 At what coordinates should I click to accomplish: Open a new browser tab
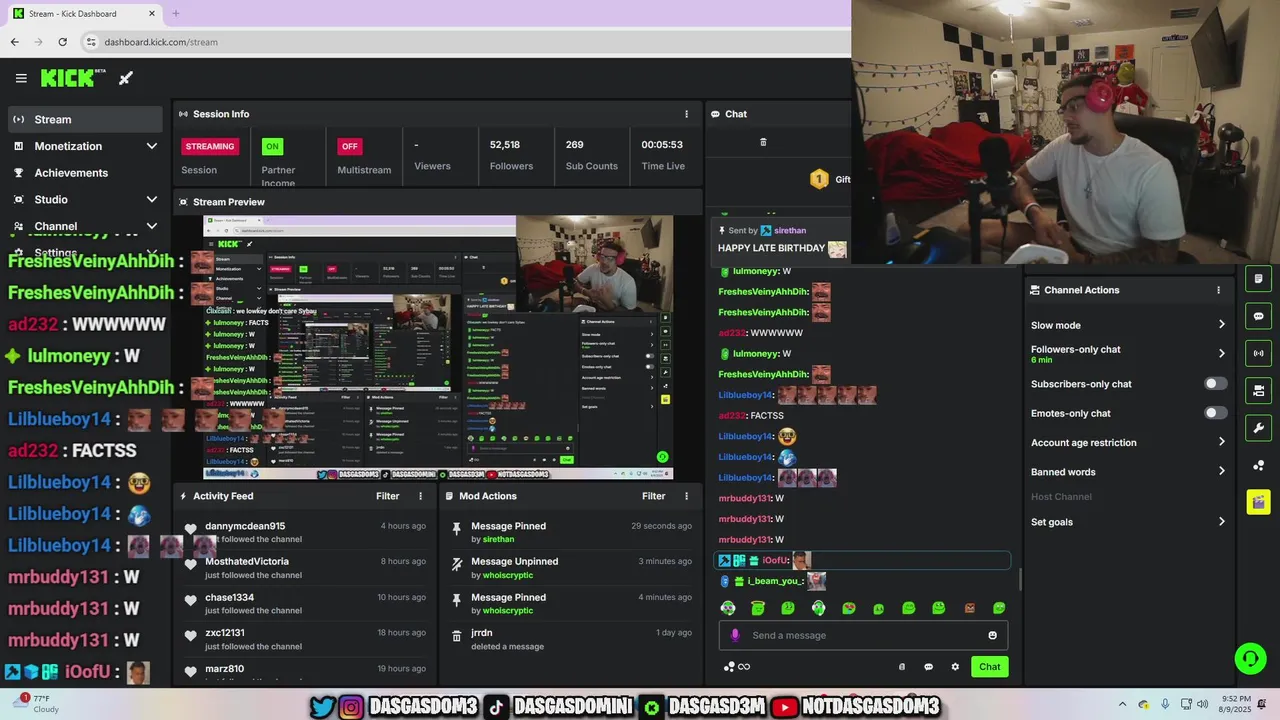[176, 14]
